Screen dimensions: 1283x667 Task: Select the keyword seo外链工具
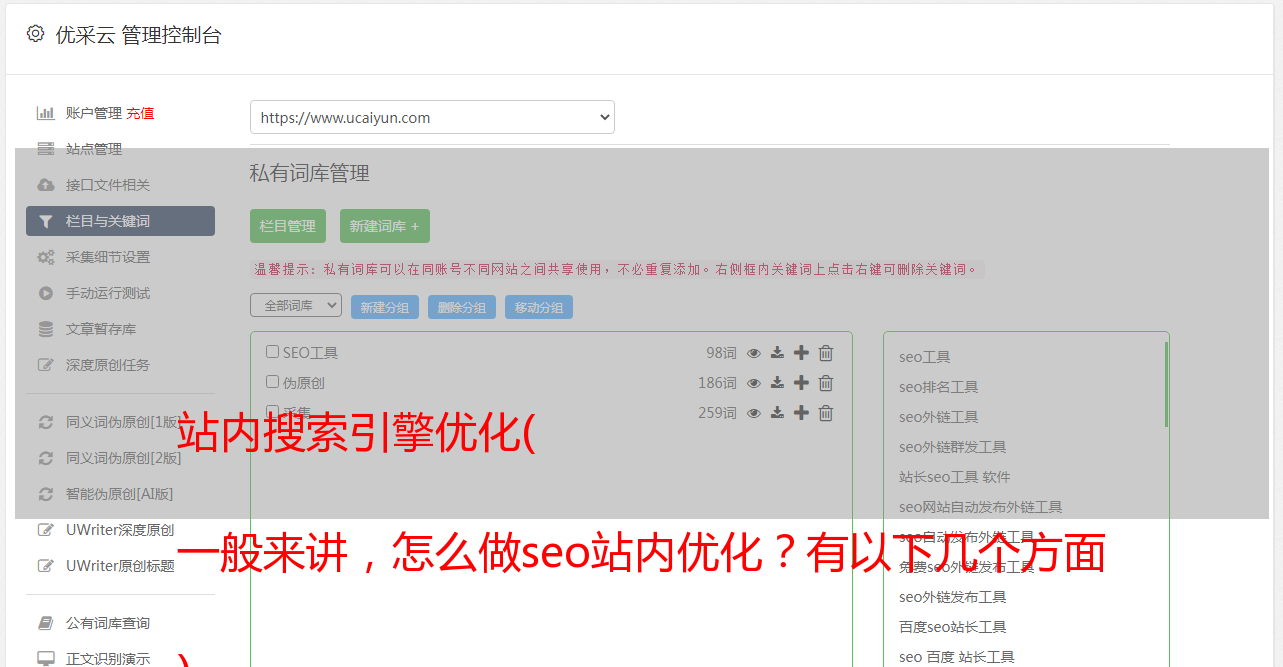pyautogui.click(x=939, y=417)
